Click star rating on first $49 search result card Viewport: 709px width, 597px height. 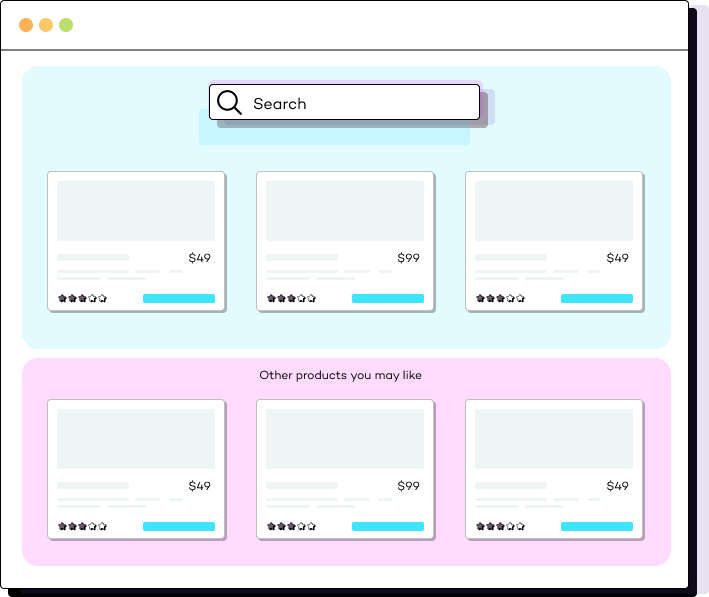(x=82, y=298)
